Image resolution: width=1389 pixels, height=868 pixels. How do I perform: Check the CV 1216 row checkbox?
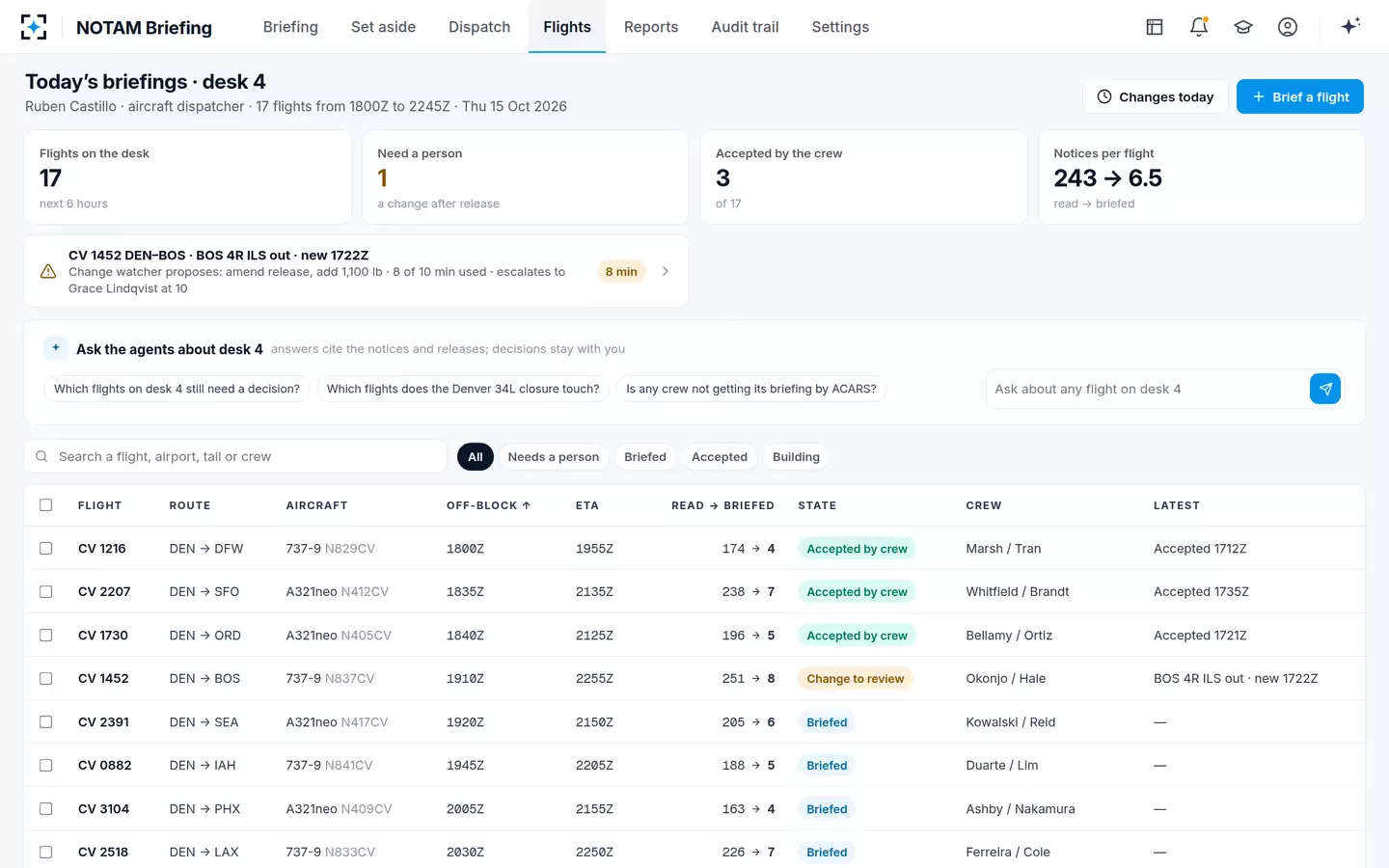45,548
